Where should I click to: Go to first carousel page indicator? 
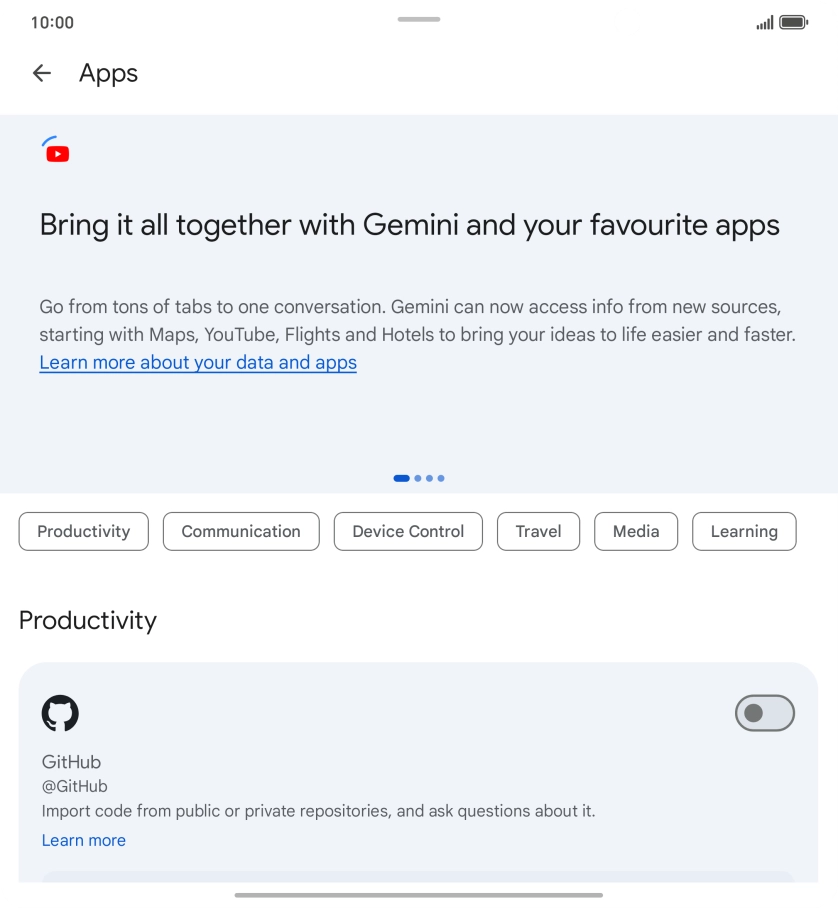pos(401,478)
